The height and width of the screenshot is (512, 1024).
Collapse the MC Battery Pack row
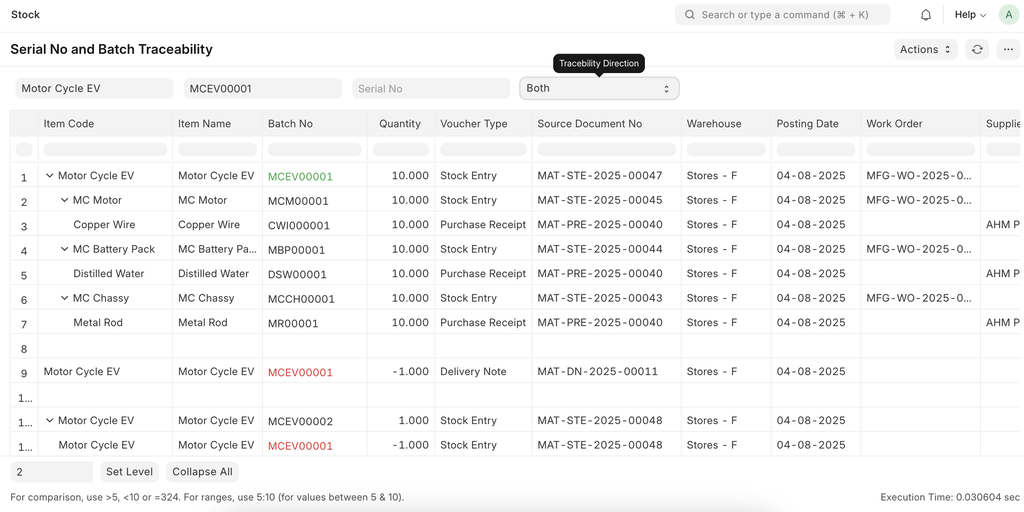65,249
